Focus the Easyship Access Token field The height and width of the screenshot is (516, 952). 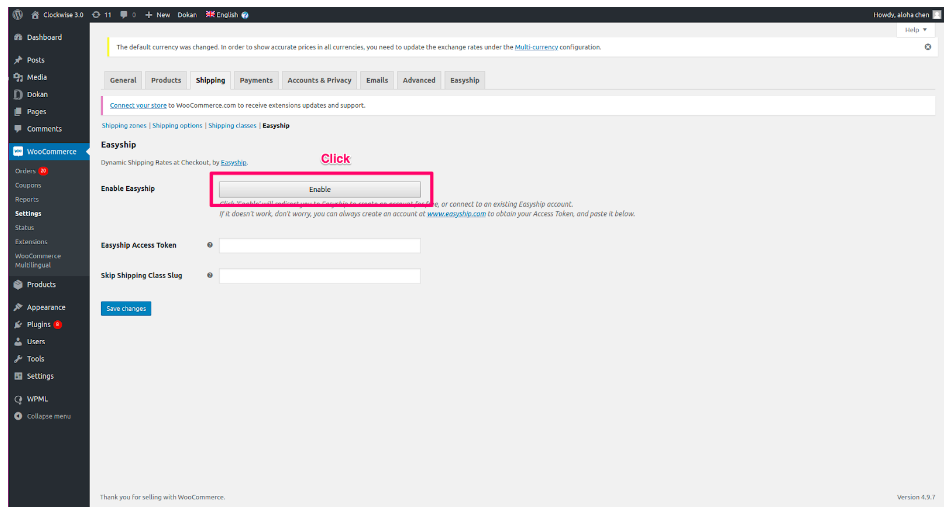point(320,245)
